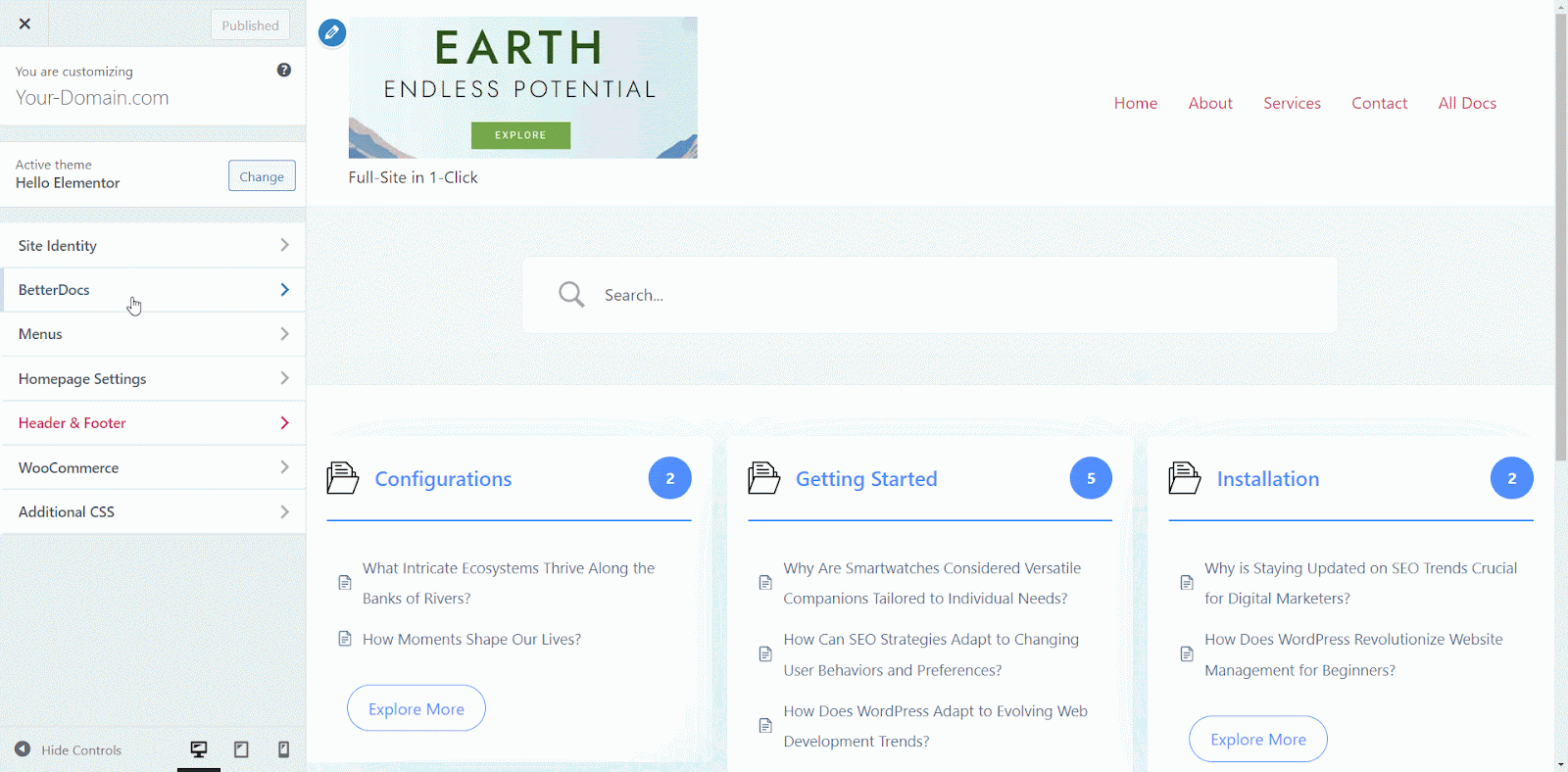Screen dimensions: 1568x772
Task: Switch to desktop preview icon
Action: (x=199, y=749)
